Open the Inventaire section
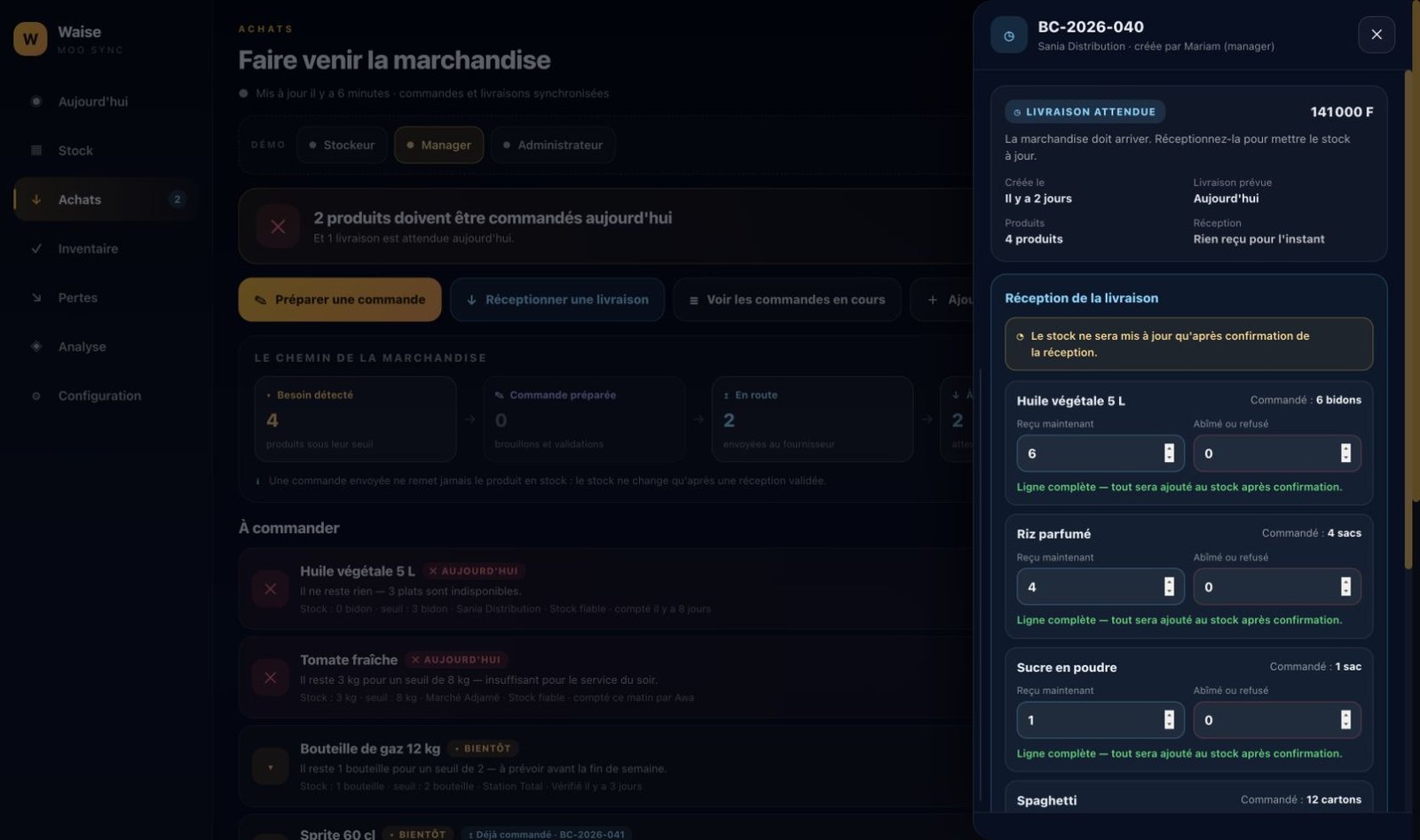This screenshot has height=840, width=1420. (105, 248)
